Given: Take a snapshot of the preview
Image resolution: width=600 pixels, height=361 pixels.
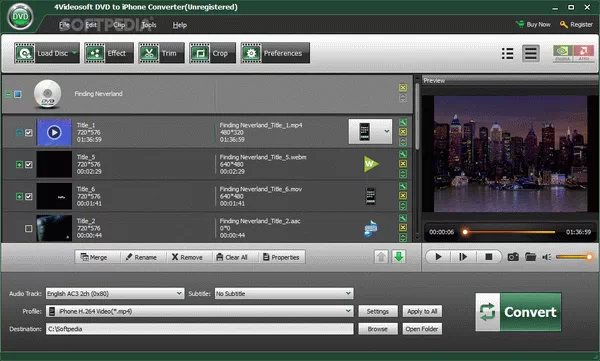Looking at the screenshot, I should (x=513, y=257).
